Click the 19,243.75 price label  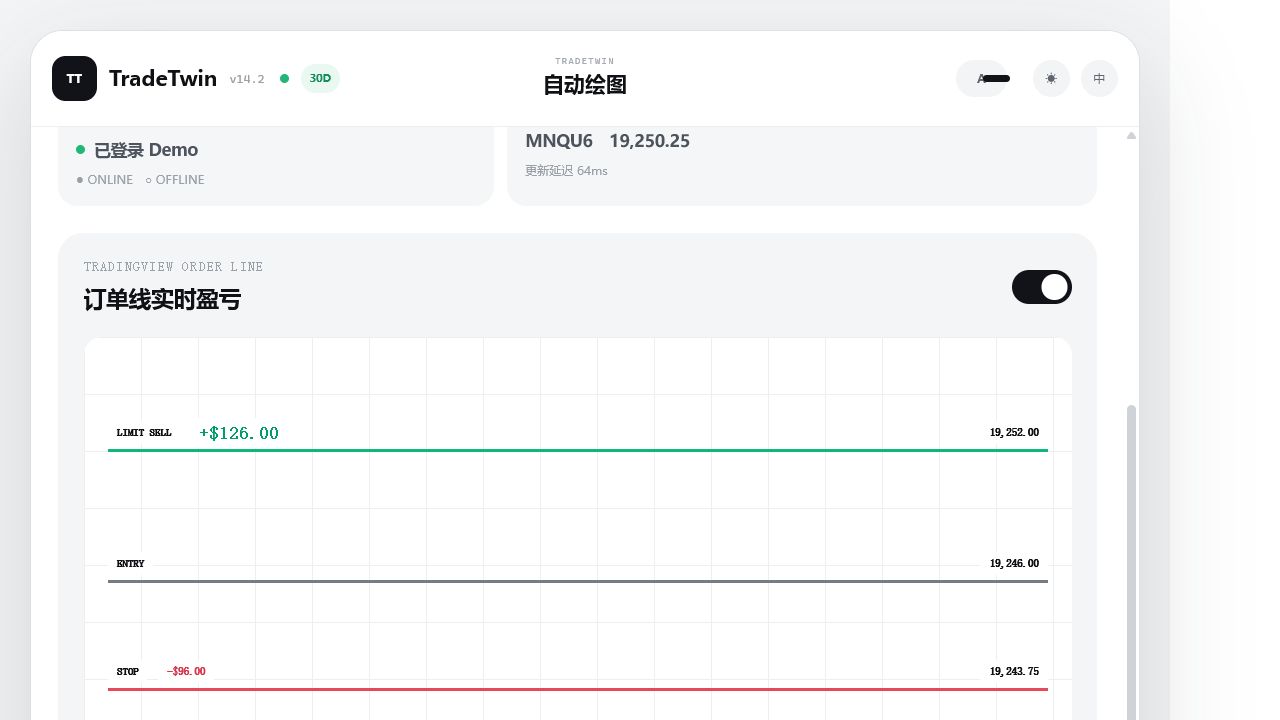click(1014, 672)
